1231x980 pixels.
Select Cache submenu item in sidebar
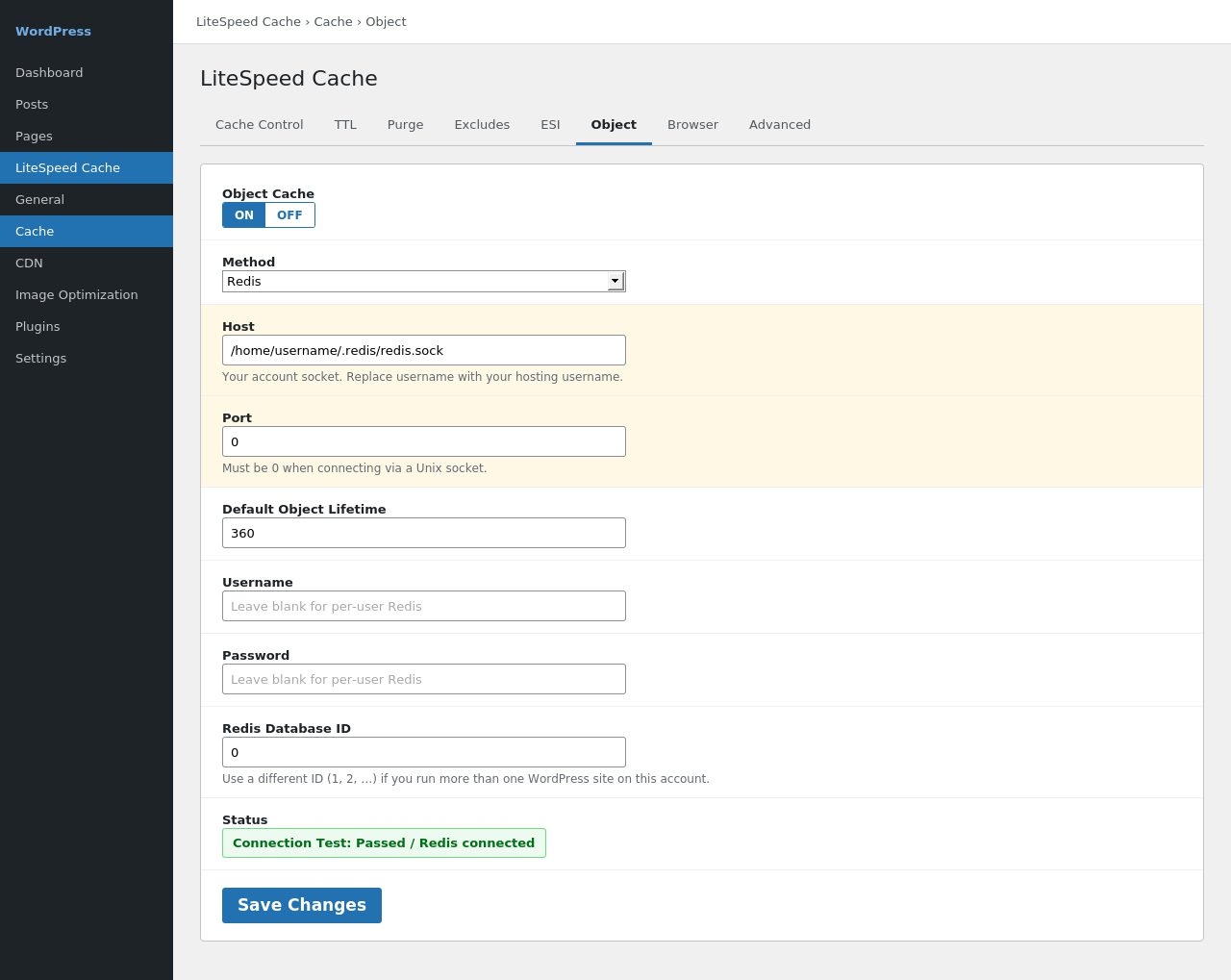click(x=87, y=231)
